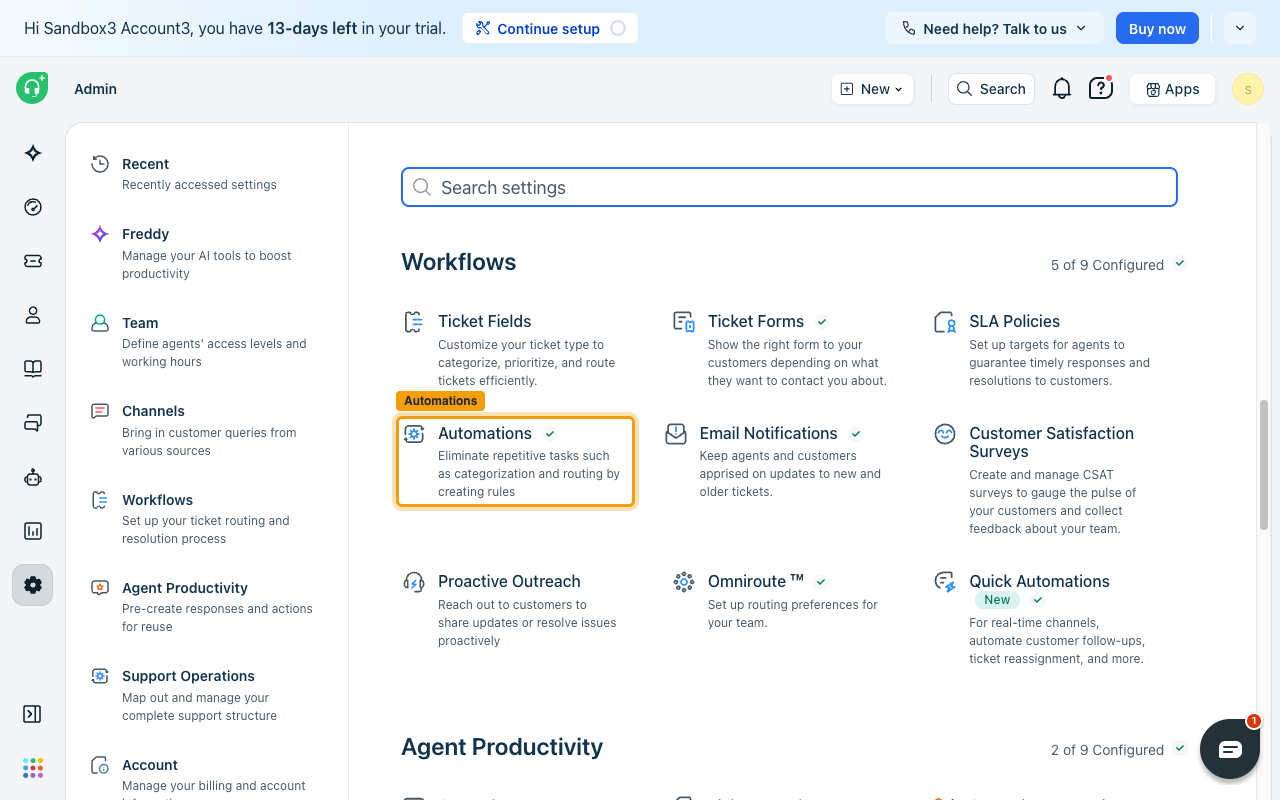The width and height of the screenshot is (1280, 800).
Task: Open the New dropdown button
Action: 872,89
